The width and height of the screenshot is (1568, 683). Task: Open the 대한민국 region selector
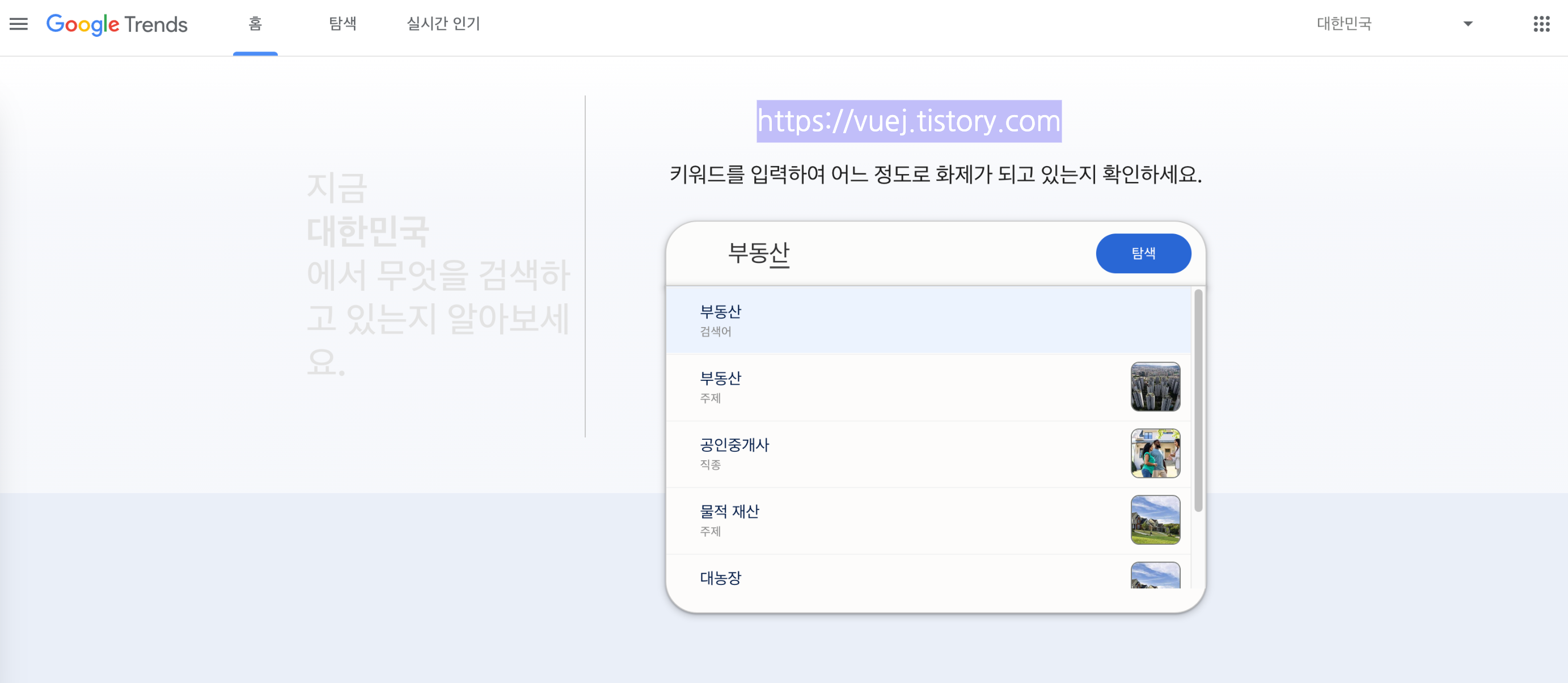click(1343, 24)
